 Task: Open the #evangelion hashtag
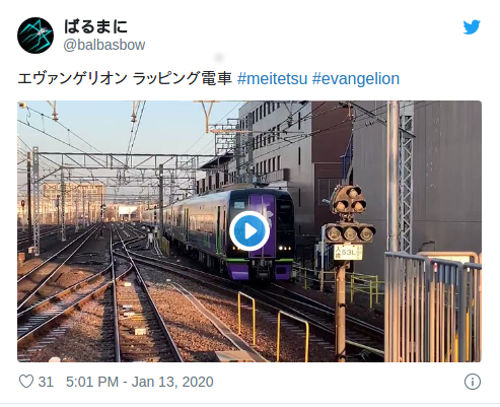pyautogui.click(x=356, y=79)
